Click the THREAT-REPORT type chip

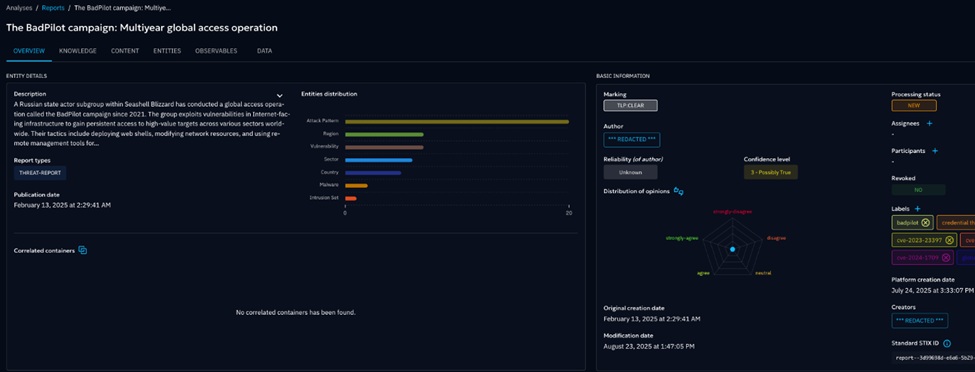[40, 173]
